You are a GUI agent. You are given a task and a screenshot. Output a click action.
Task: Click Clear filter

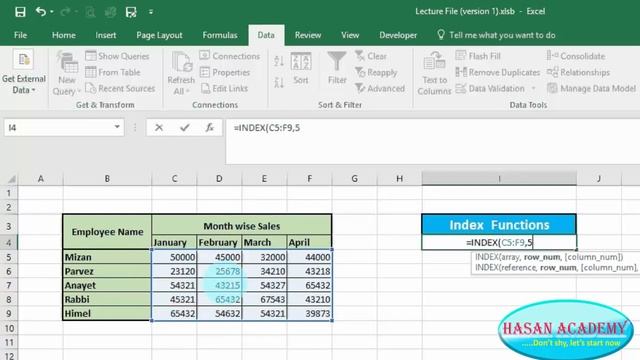371,56
